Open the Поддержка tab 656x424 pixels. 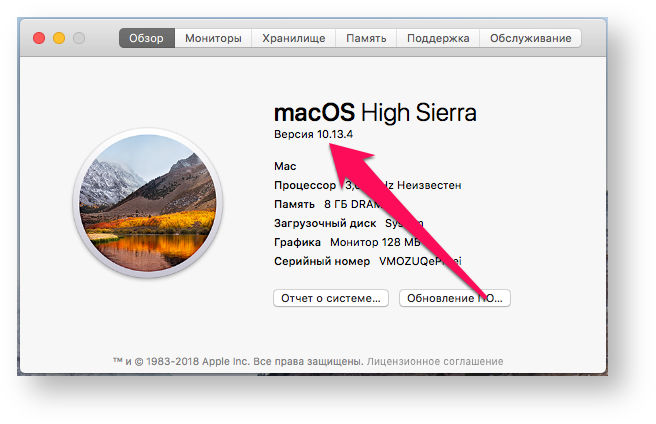438,38
